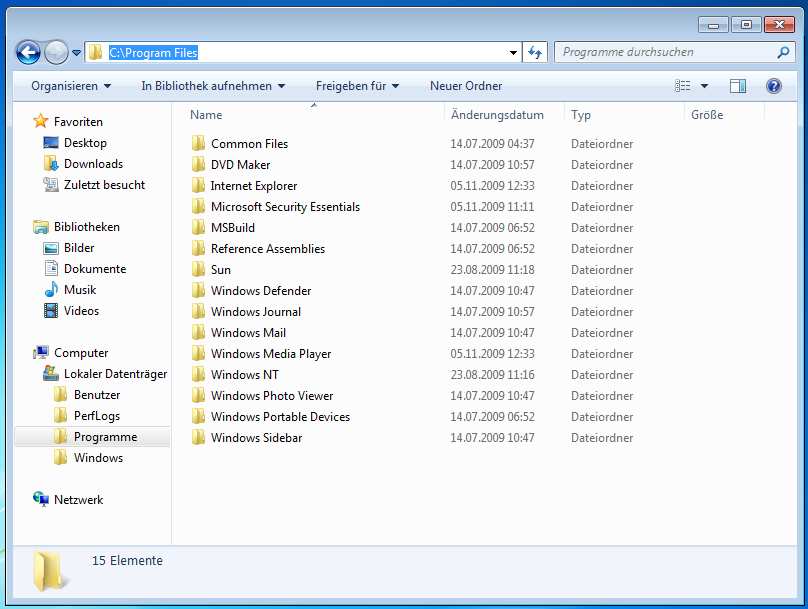Select the Windows NT folder name
The width and height of the screenshot is (808, 609).
(x=244, y=375)
